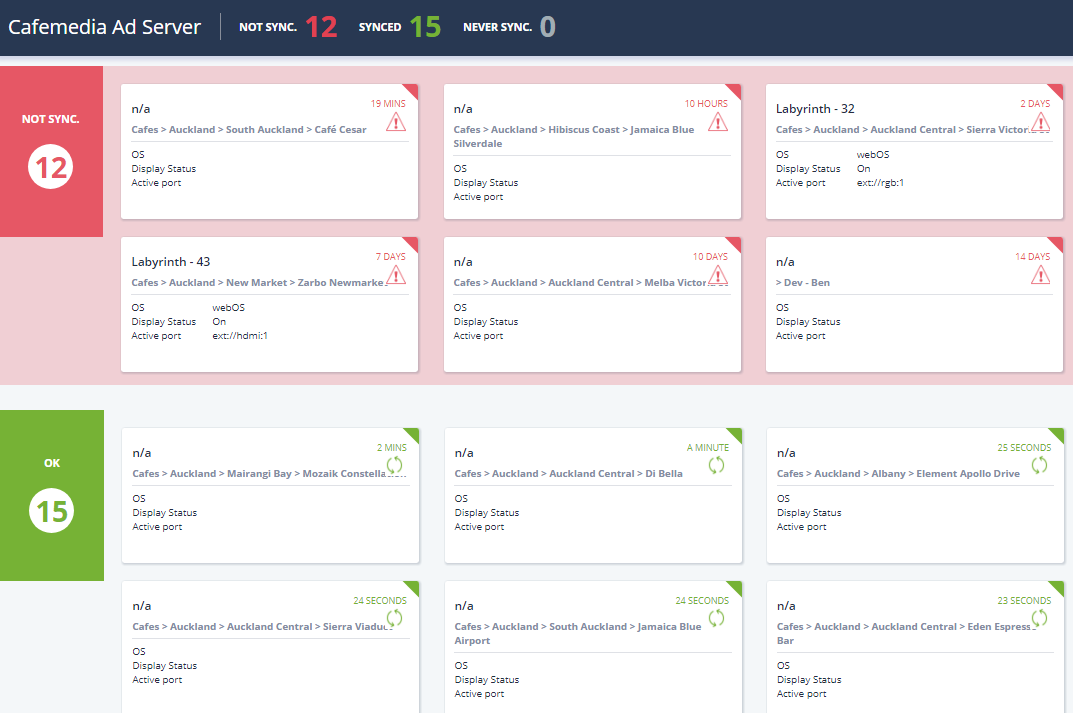The image size is (1073, 713).
Task: Click the 25 SECONDS time label
Action: pyautogui.click(x=1024, y=448)
